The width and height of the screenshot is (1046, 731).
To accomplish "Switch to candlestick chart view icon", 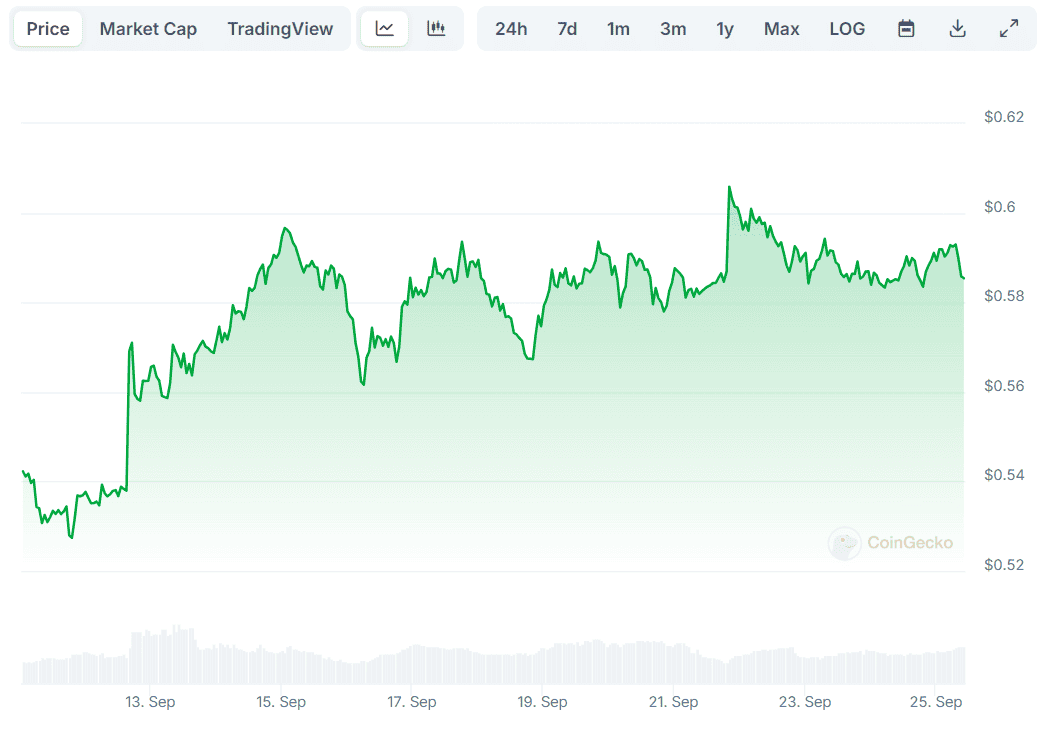I will point(436,29).
